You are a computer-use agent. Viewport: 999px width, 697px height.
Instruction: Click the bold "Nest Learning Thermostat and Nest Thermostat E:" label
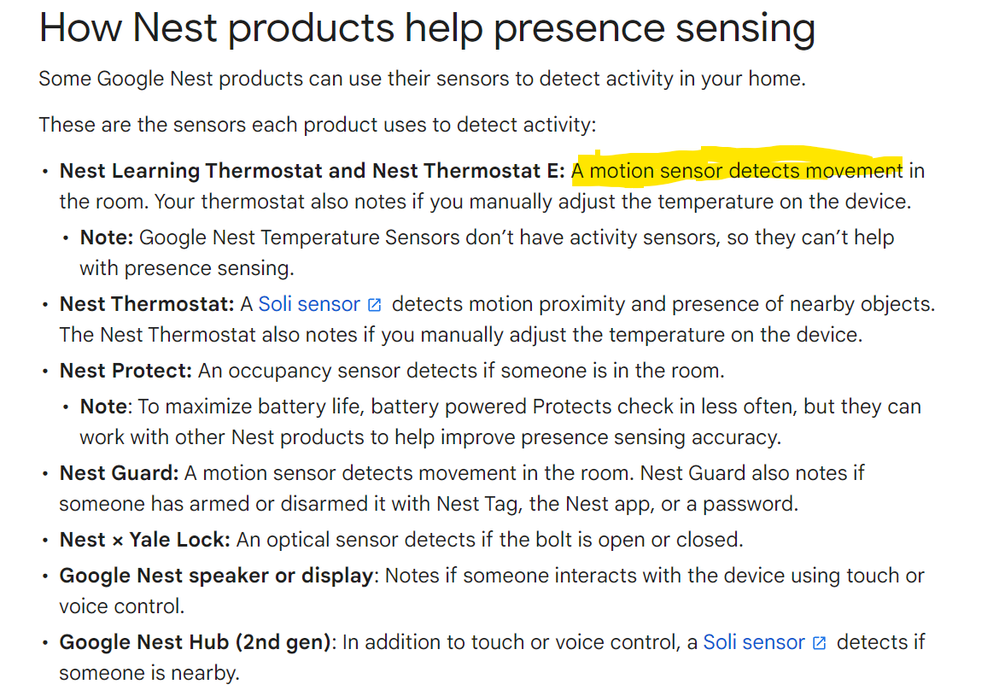click(x=312, y=171)
